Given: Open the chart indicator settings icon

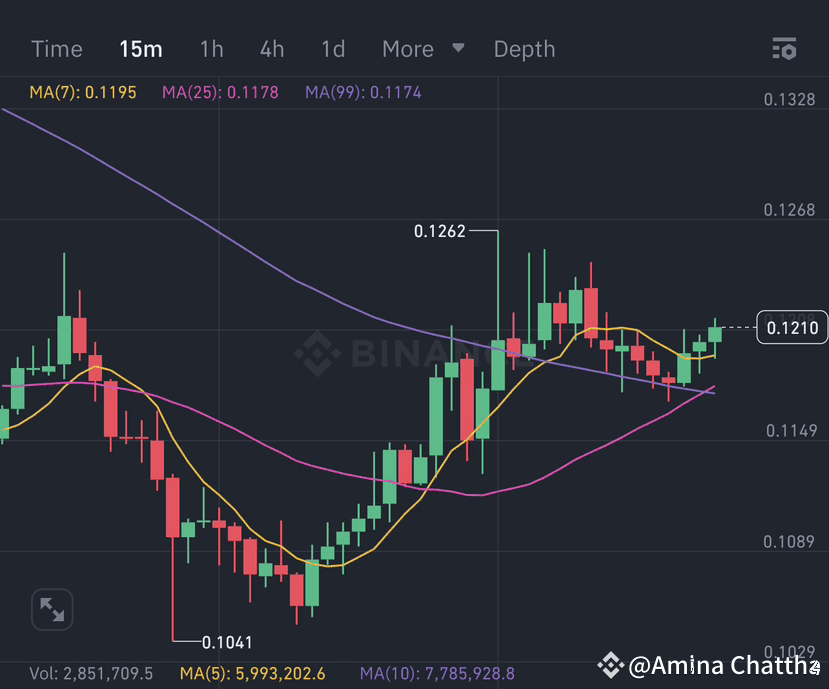Looking at the screenshot, I should click(783, 48).
